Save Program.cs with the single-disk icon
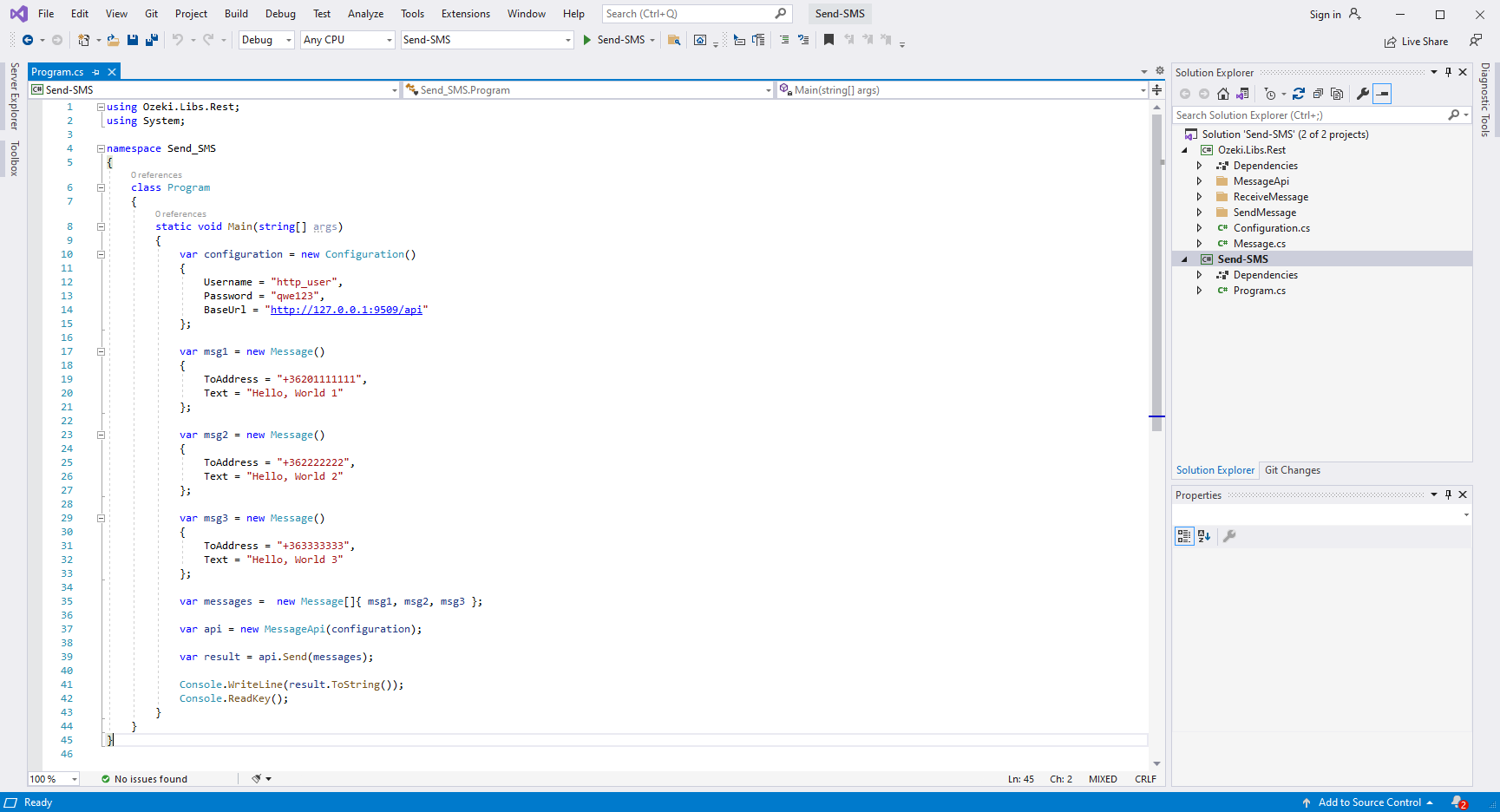Screen dimensions: 1500x812 pyautogui.click(x=133, y=40)
